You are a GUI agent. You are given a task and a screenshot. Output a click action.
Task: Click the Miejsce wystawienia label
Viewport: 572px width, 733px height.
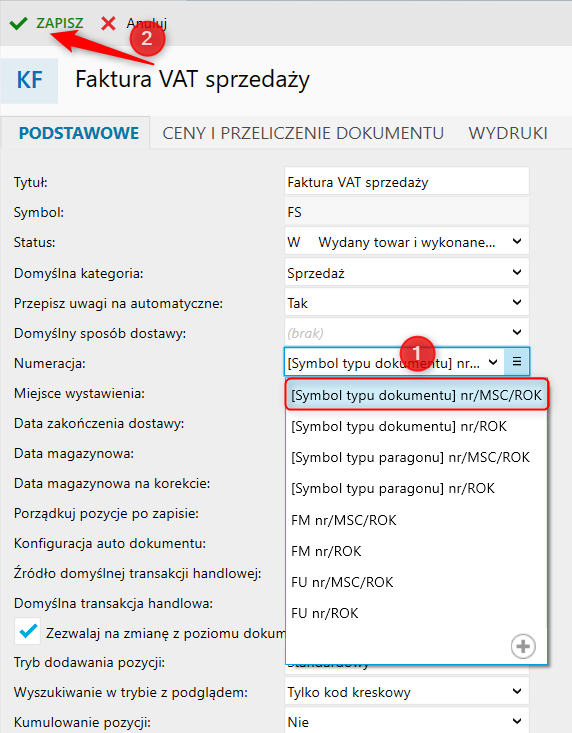pos(79,394)
